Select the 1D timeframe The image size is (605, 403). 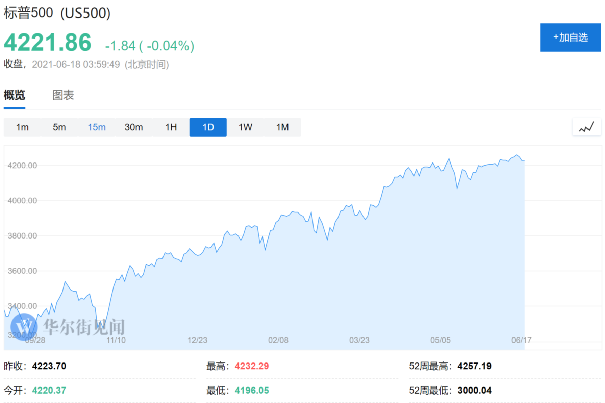click(208, 127)
